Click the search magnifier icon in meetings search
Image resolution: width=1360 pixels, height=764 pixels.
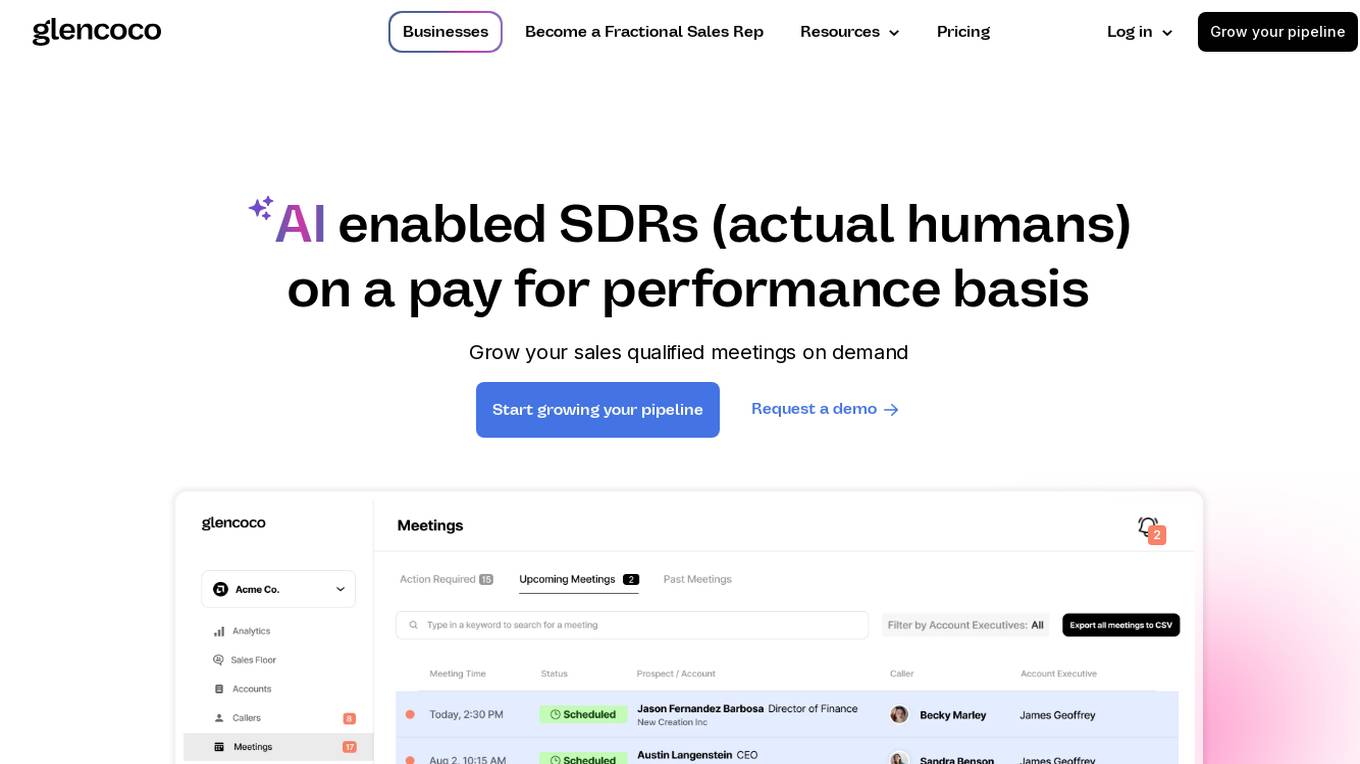click(412, 625)
